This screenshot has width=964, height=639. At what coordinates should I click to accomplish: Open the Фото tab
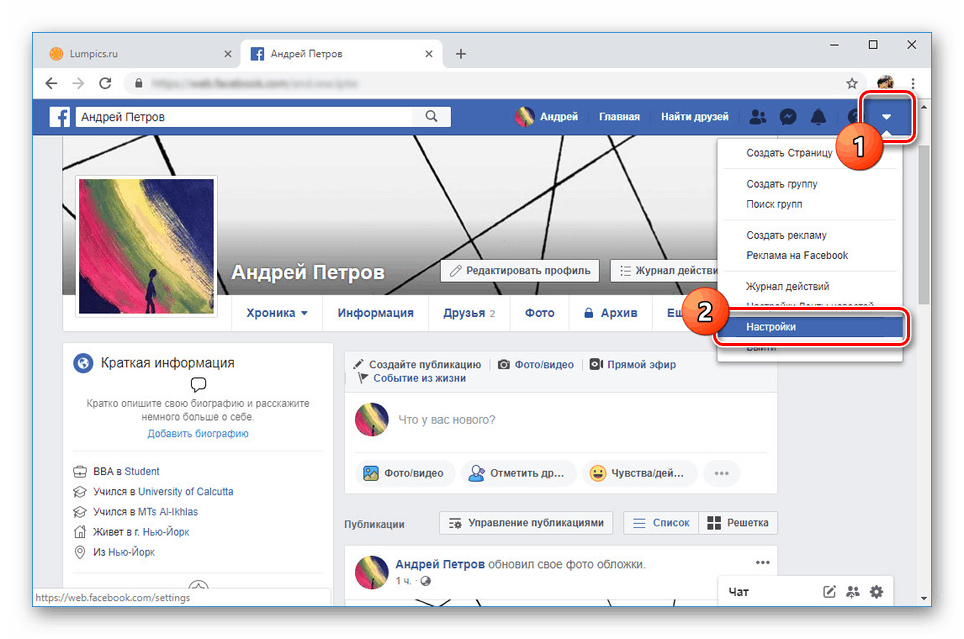(539, 313)
